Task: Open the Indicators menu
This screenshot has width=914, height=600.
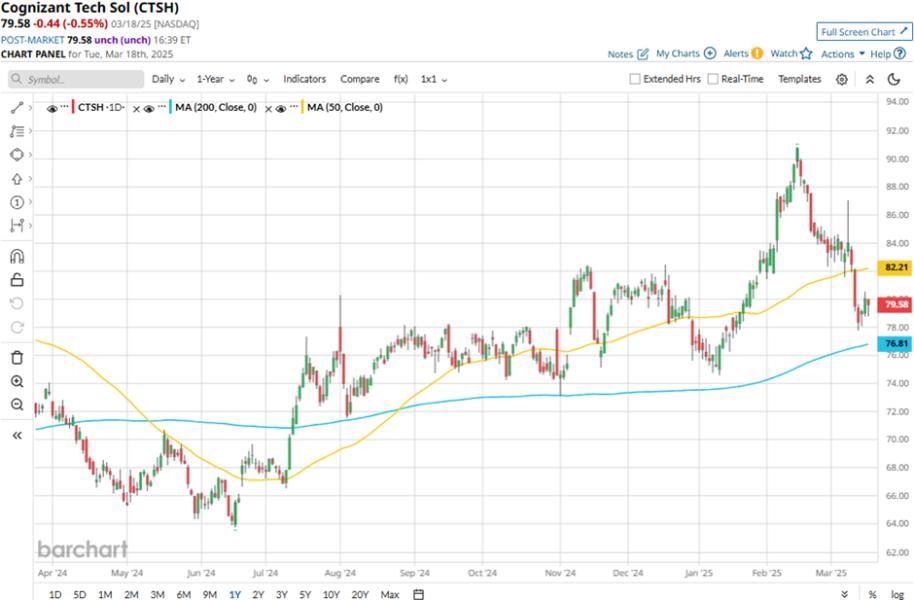Action: pyautogui.click(x=304, y=79)
